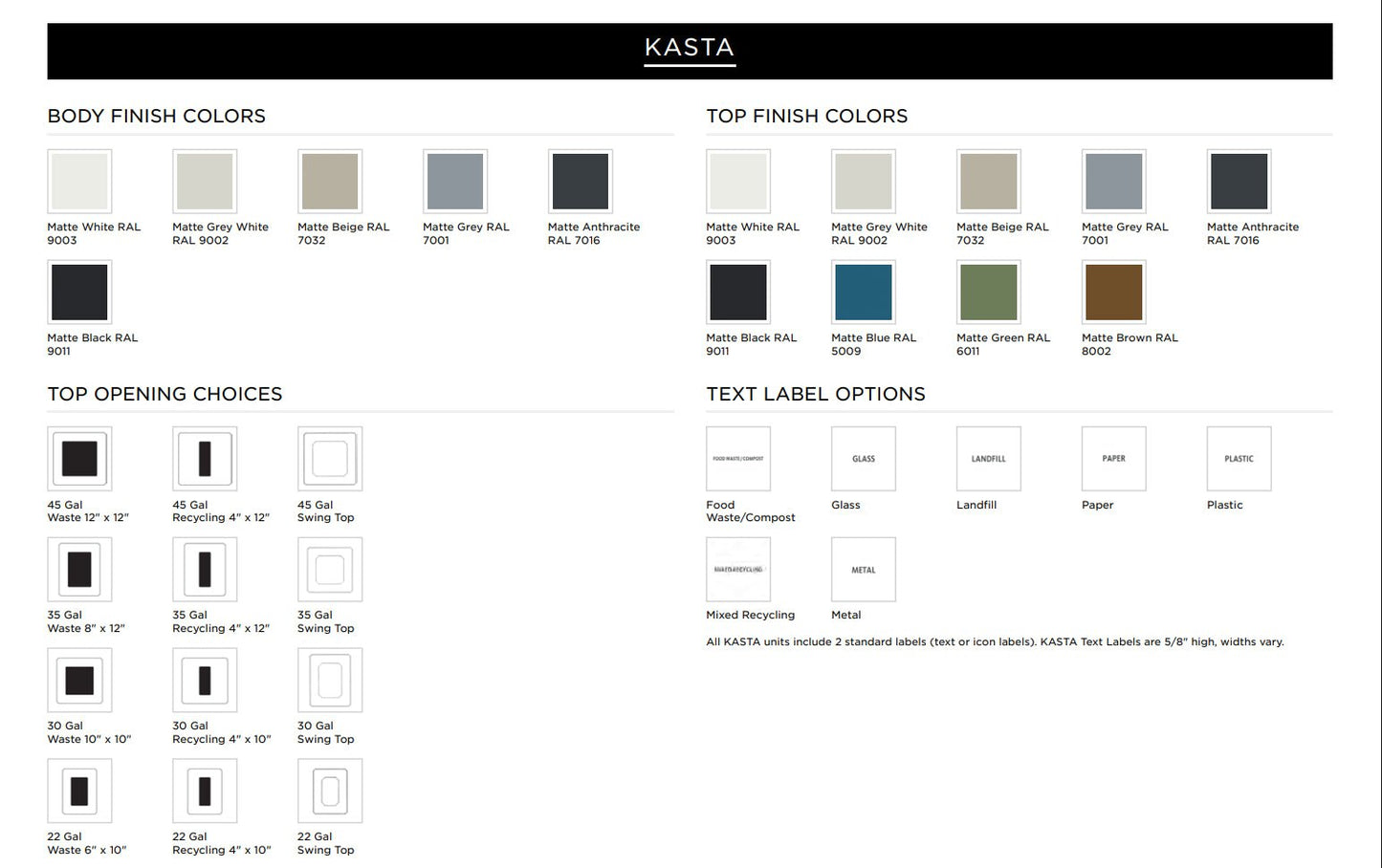Select the Food Waste/Compost text label icon
The image size is (1382, 868).
pyautogui.click(x=738, y=459)
